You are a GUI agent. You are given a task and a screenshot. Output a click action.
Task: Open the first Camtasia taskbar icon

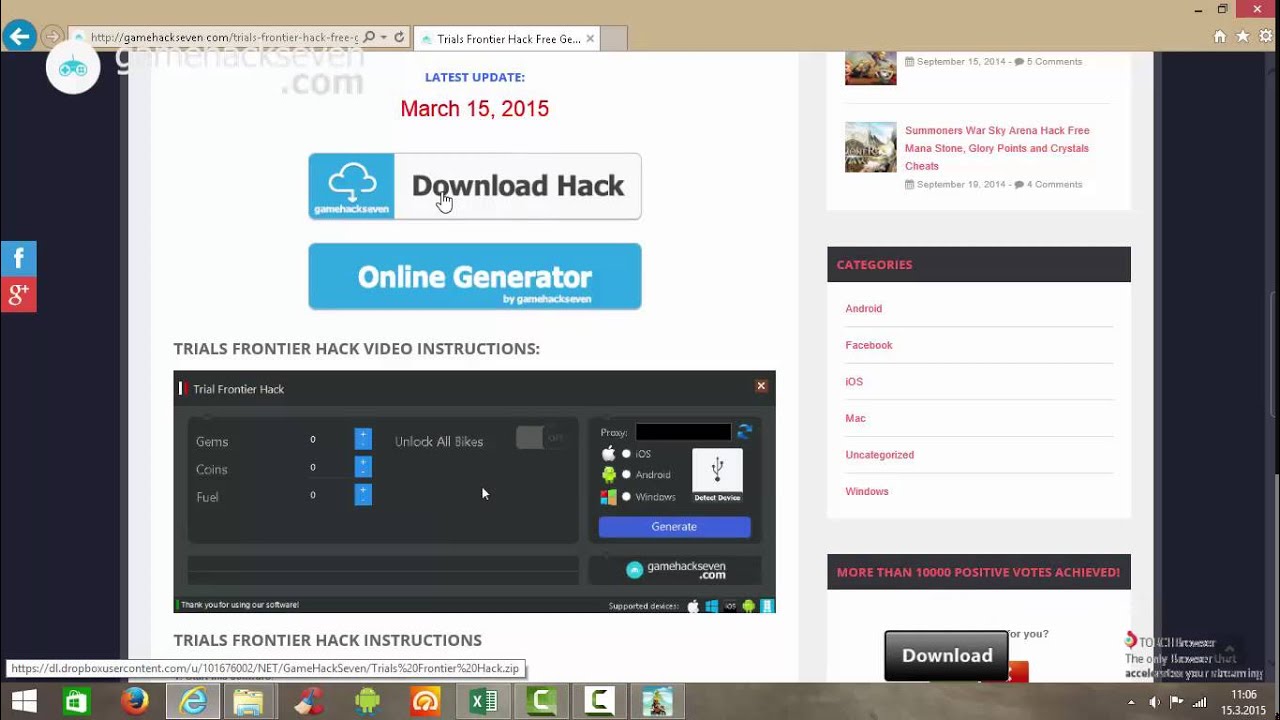point(542,702)
